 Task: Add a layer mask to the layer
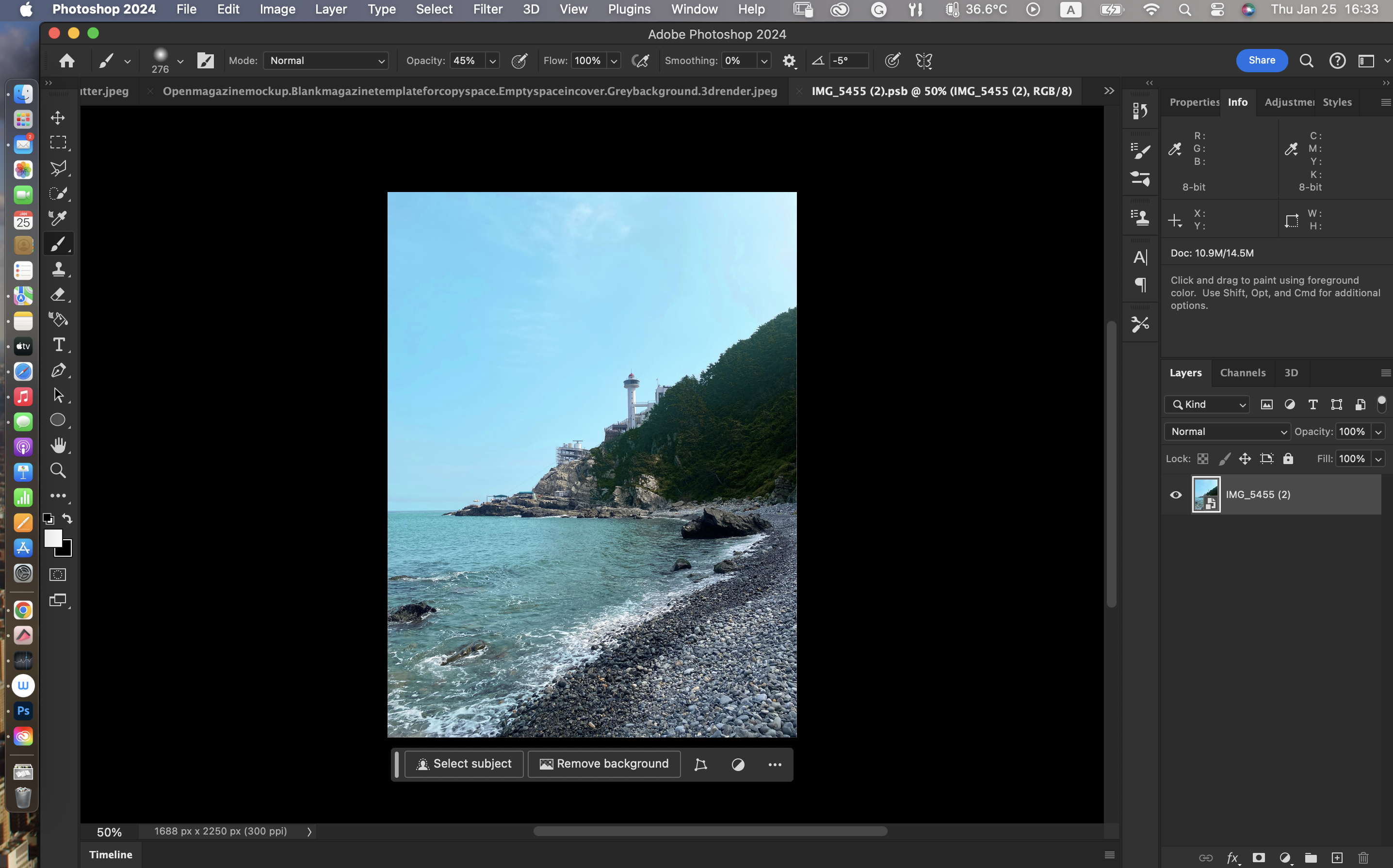(1259, 857)
